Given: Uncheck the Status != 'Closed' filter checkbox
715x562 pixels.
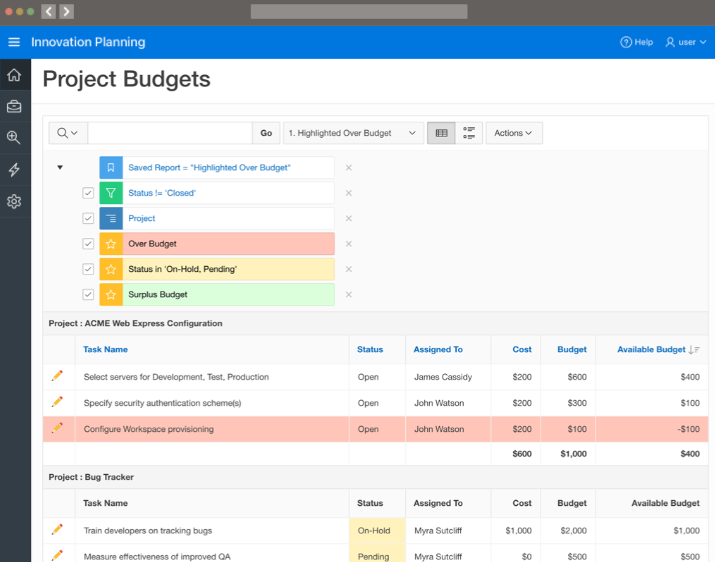Looking at the screenshot, I should click(88, 193).
